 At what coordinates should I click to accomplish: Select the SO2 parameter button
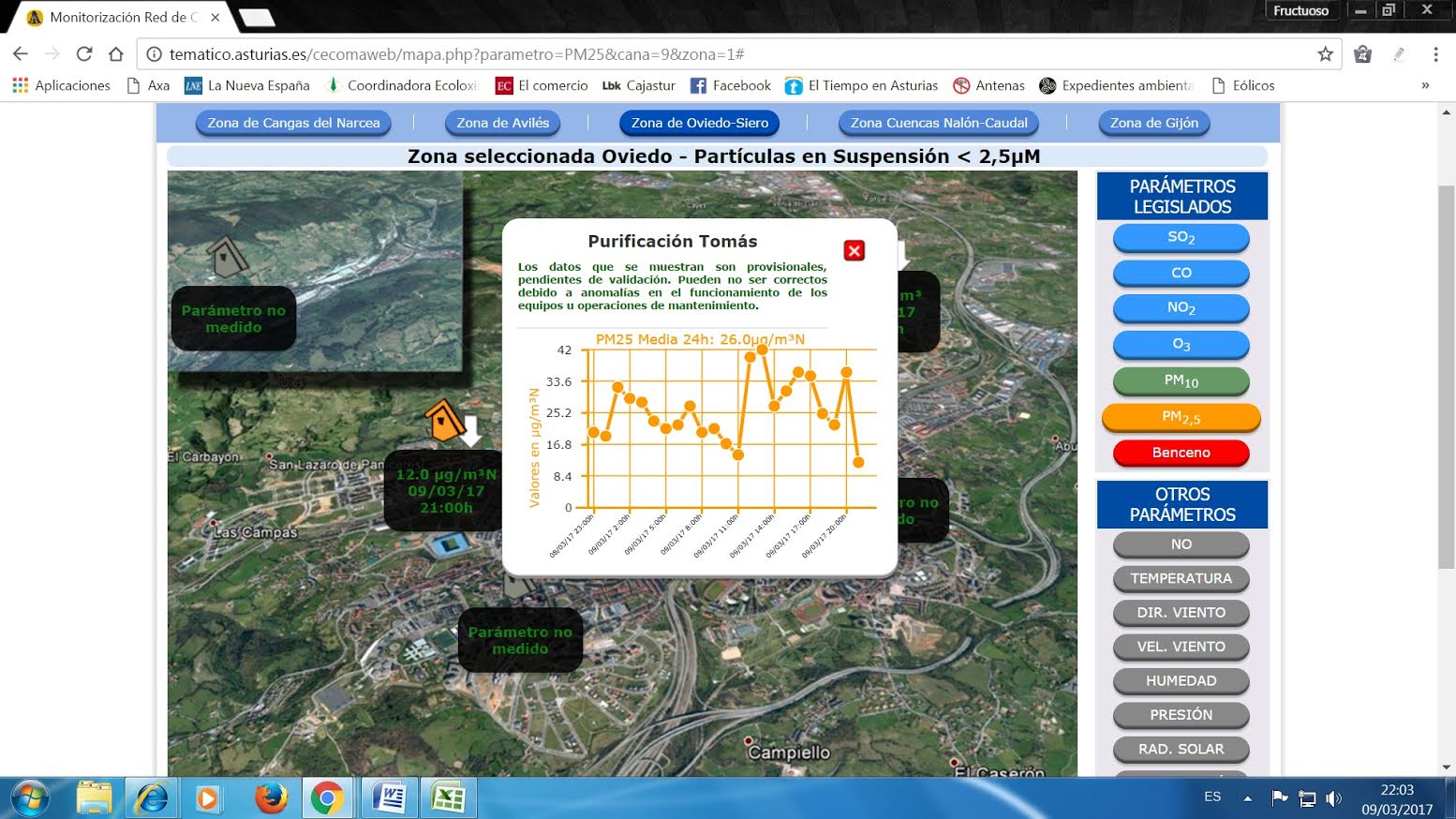pyautogui.click(x=1181, y=238)
